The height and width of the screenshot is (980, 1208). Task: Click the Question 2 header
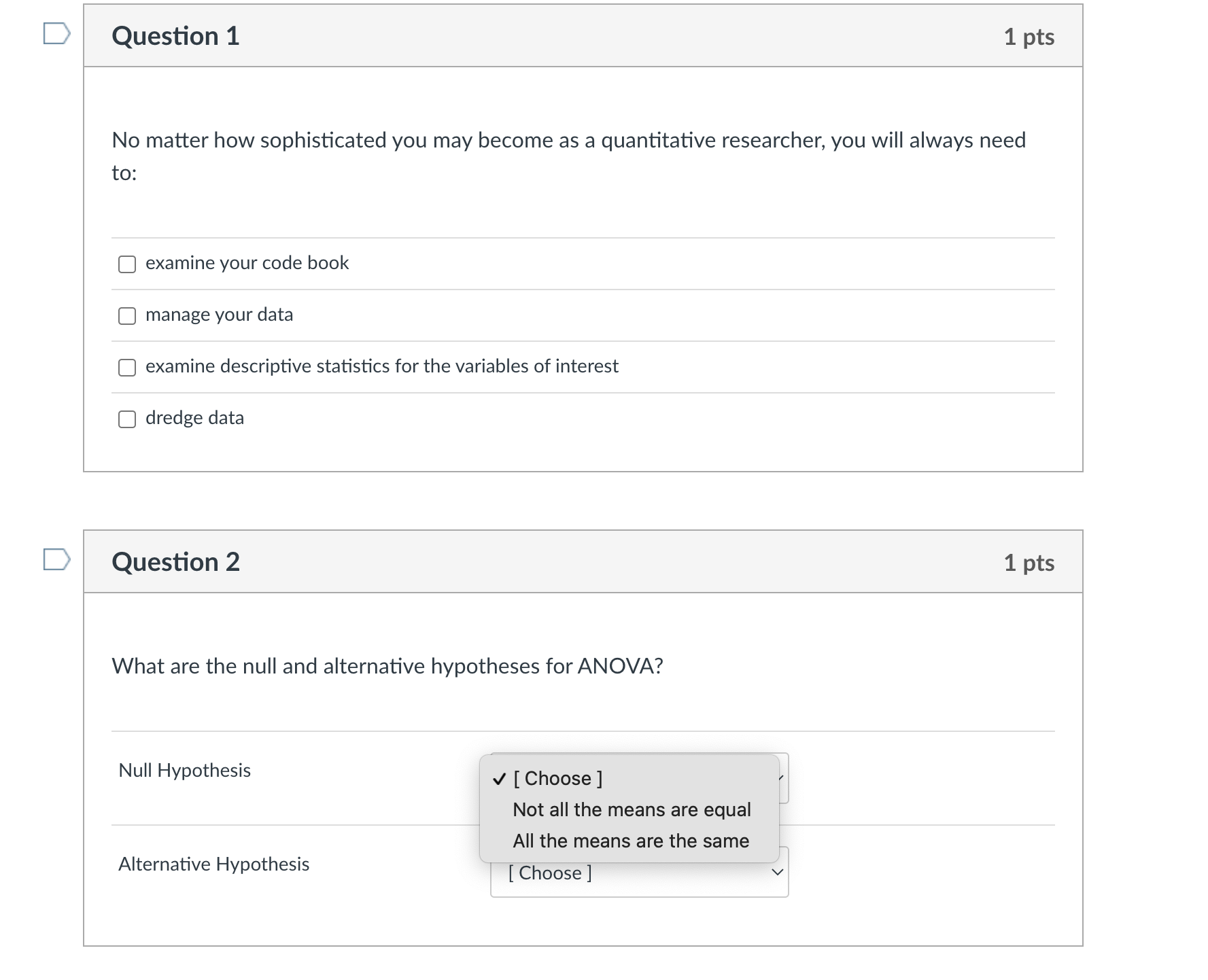click(x=176, y=562)
